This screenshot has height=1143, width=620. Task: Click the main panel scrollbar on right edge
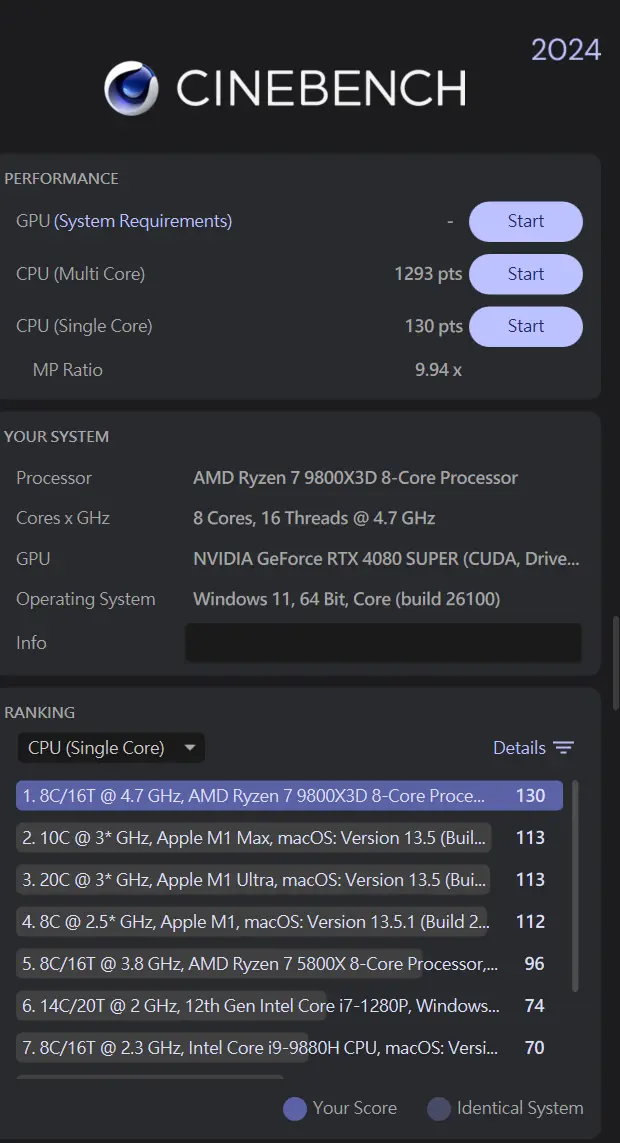[x=616, y=663]
